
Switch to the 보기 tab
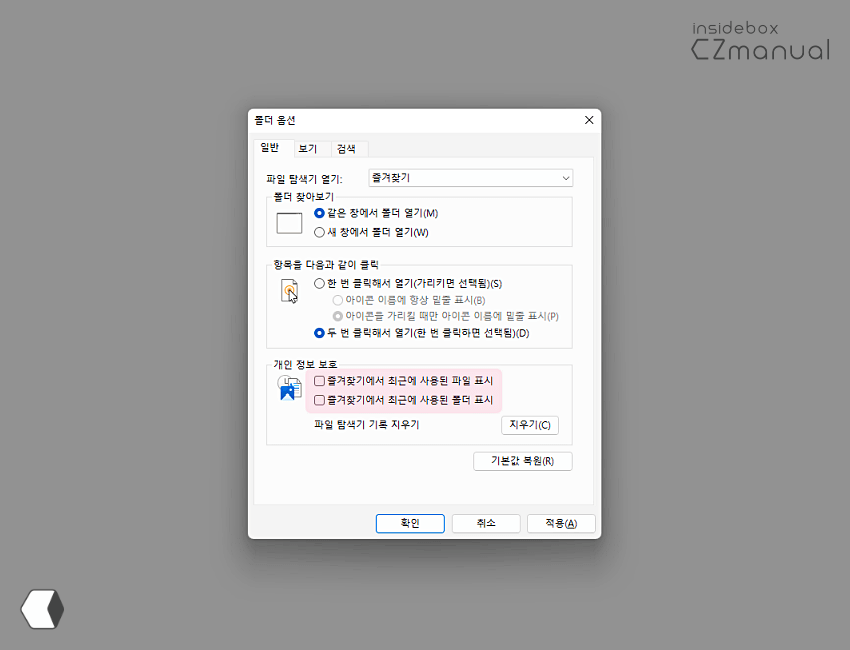pos(310,147)
